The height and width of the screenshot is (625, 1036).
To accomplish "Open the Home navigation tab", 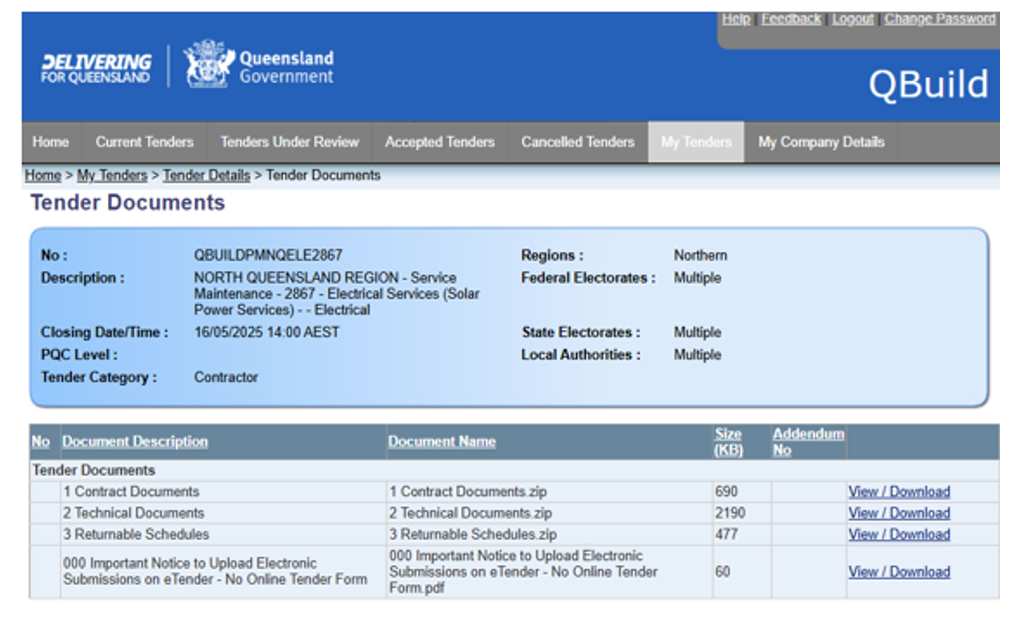I will tap(50, 142).
